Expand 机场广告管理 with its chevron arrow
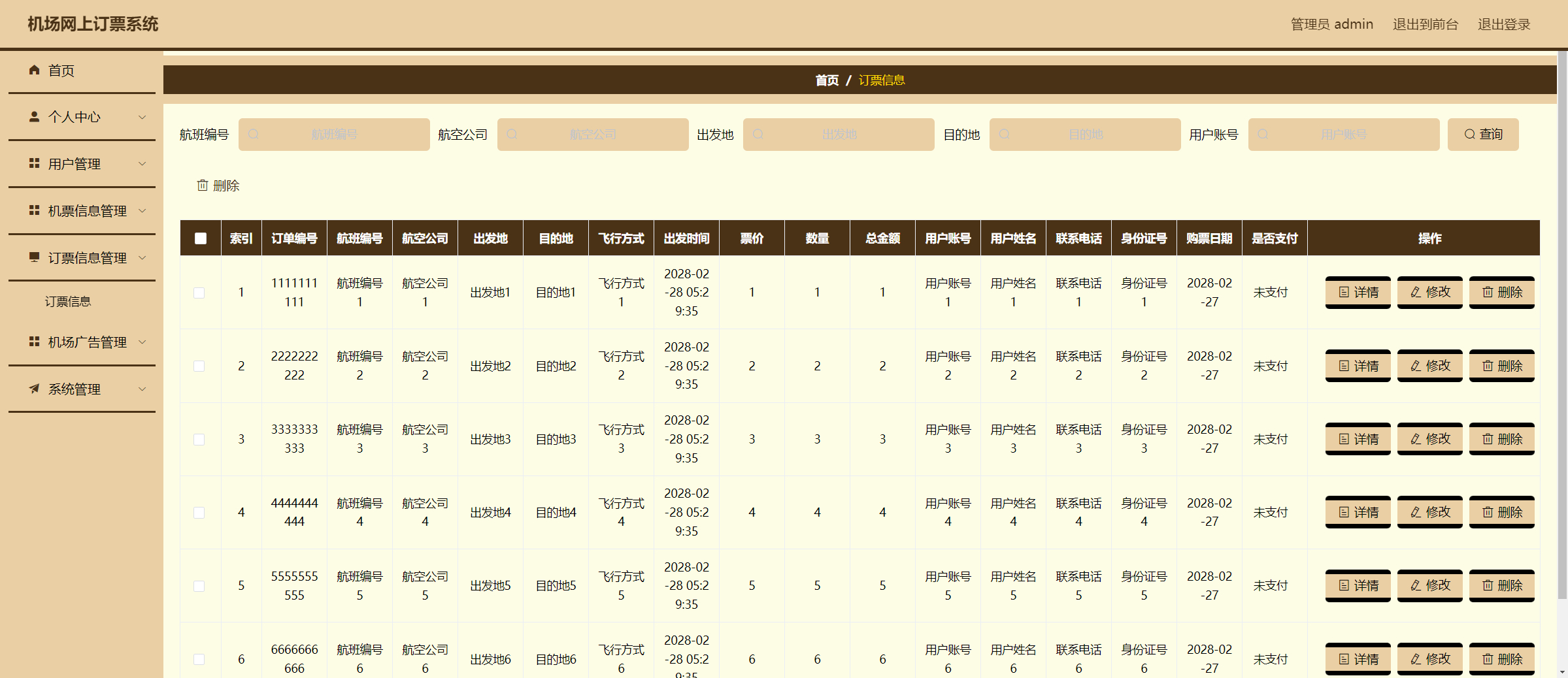The image size is (1568, 678). pos(142,342)
